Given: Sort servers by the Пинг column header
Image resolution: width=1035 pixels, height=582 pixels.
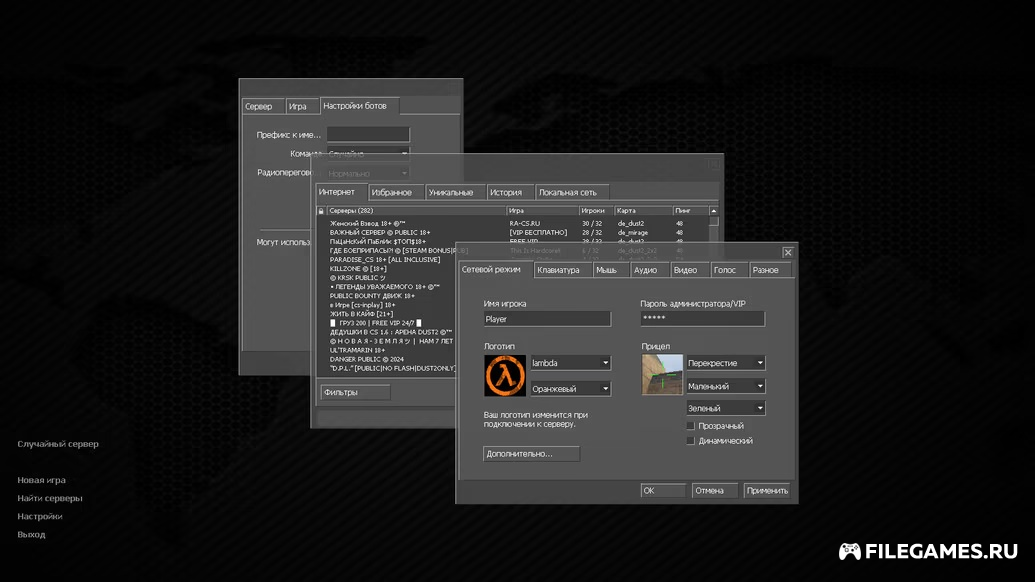Looking at the screenshot, I should (690, 210).
